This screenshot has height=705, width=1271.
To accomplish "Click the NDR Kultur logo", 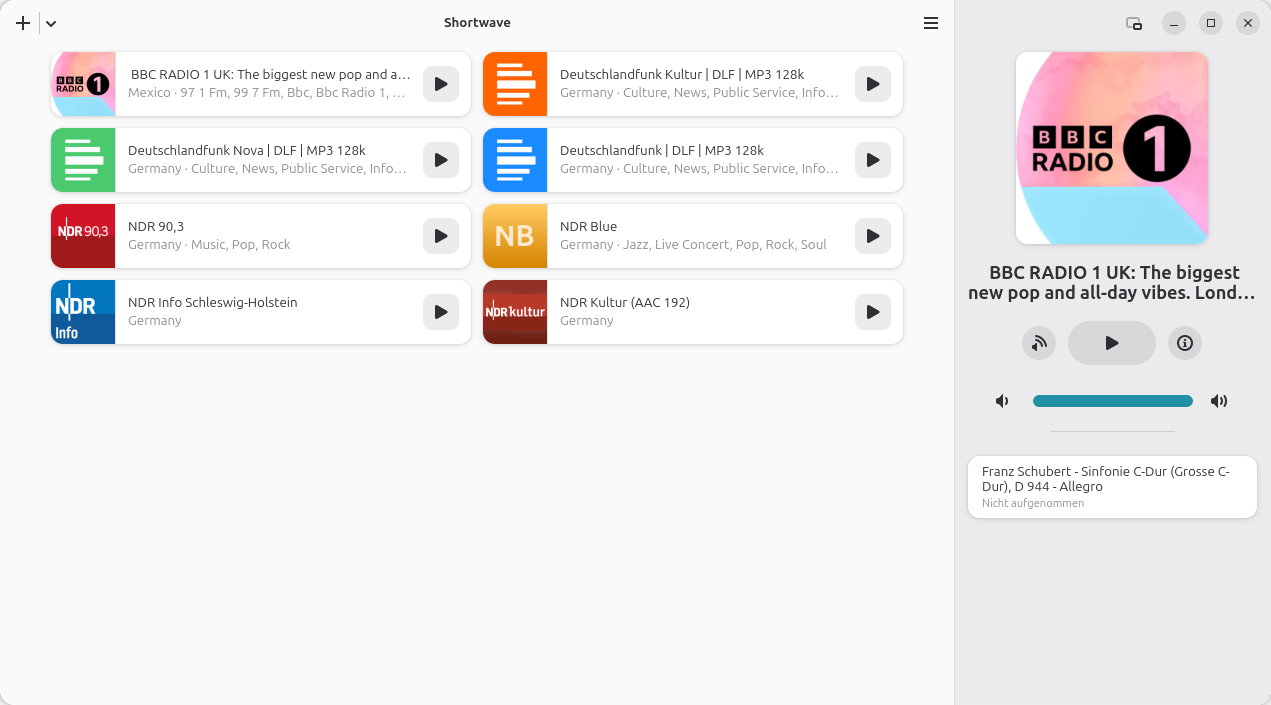I will (x=515, y=312).
